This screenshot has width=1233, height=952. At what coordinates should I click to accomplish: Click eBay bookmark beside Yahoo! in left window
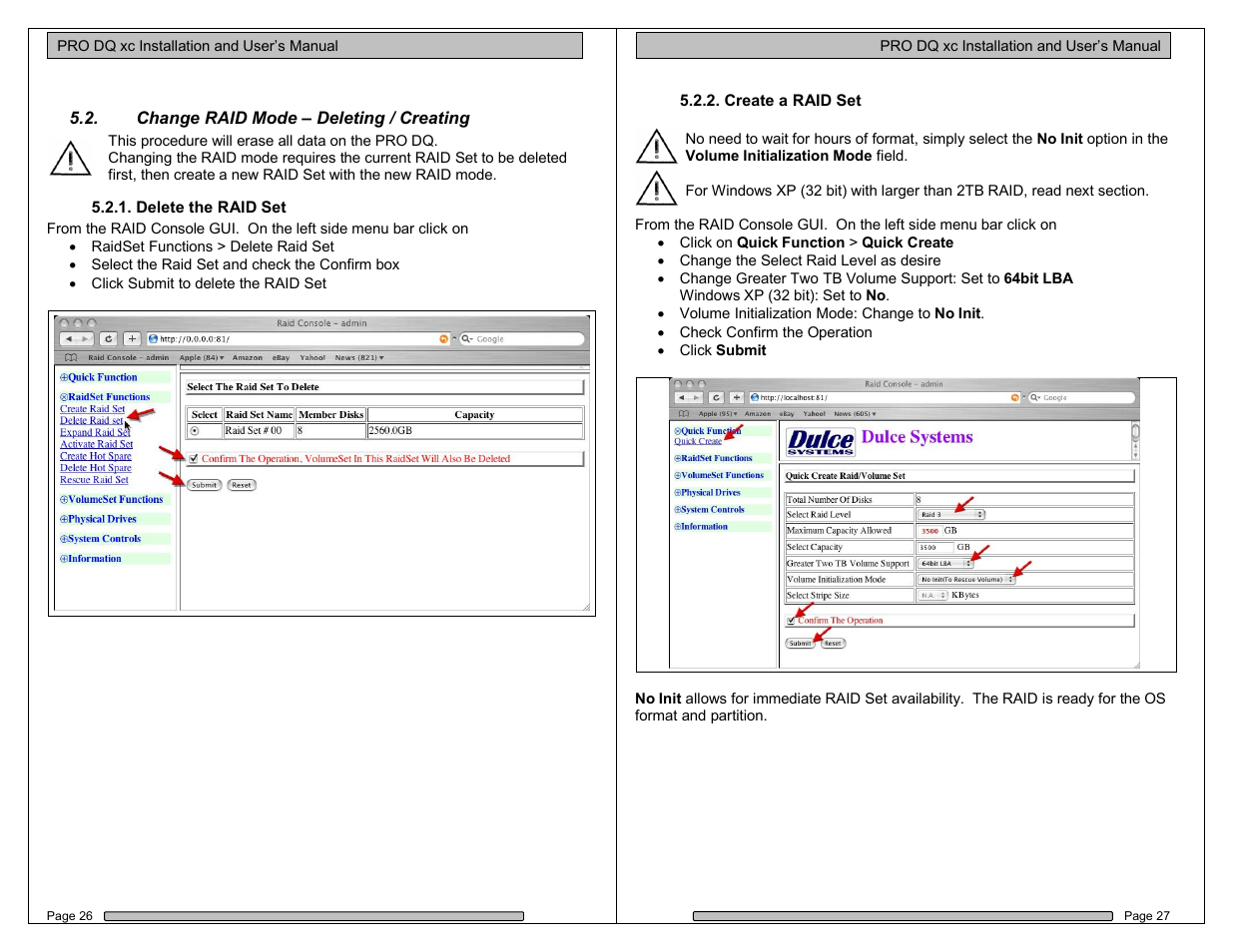coord(282,358)
